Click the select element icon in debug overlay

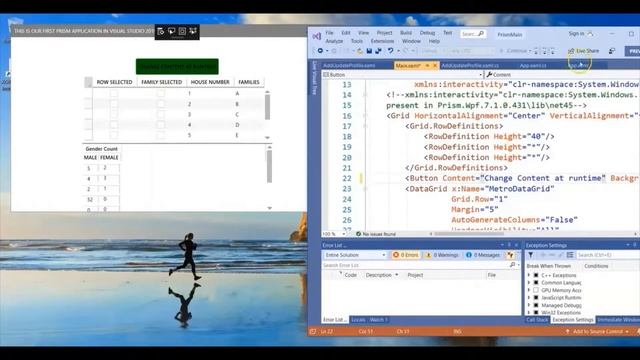tap(171, 31)
